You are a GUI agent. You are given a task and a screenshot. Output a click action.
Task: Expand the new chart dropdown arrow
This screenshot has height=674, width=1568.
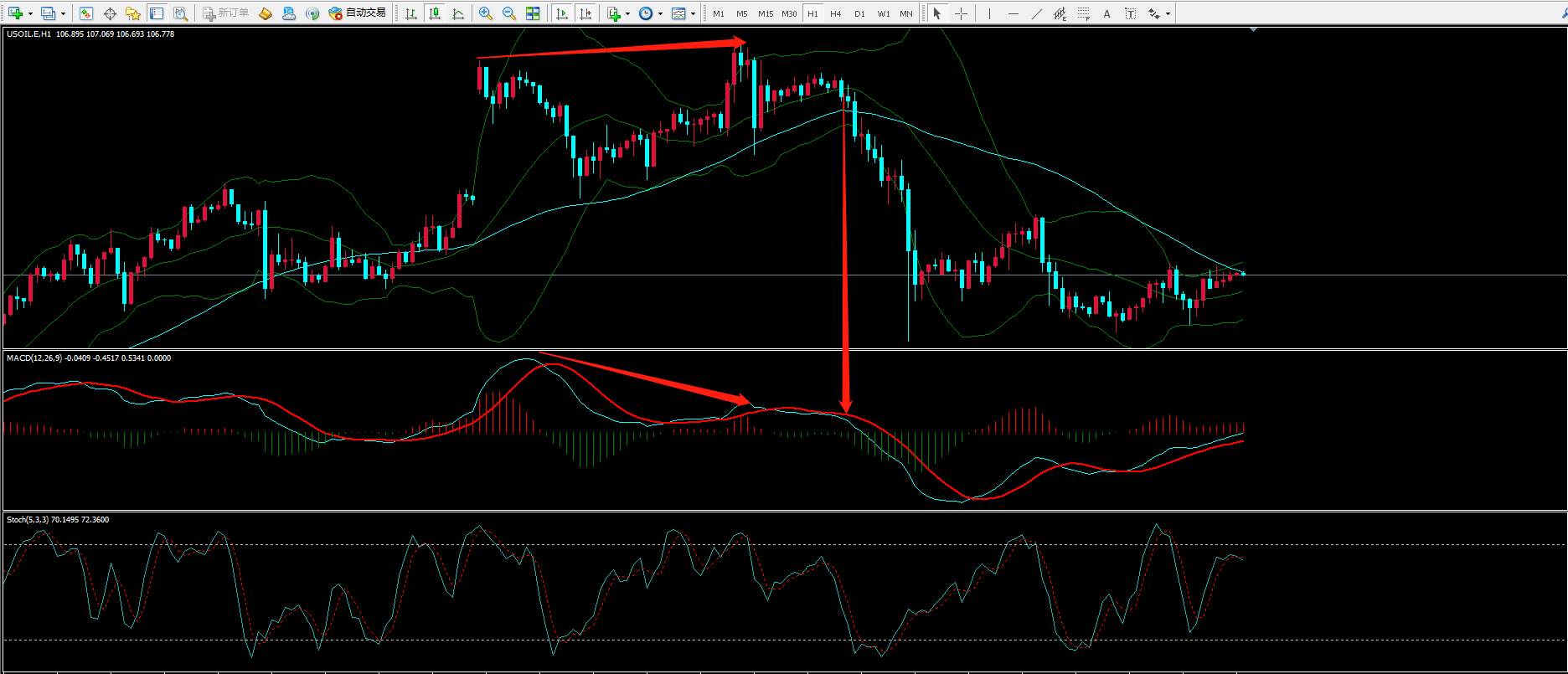(30, 13)
